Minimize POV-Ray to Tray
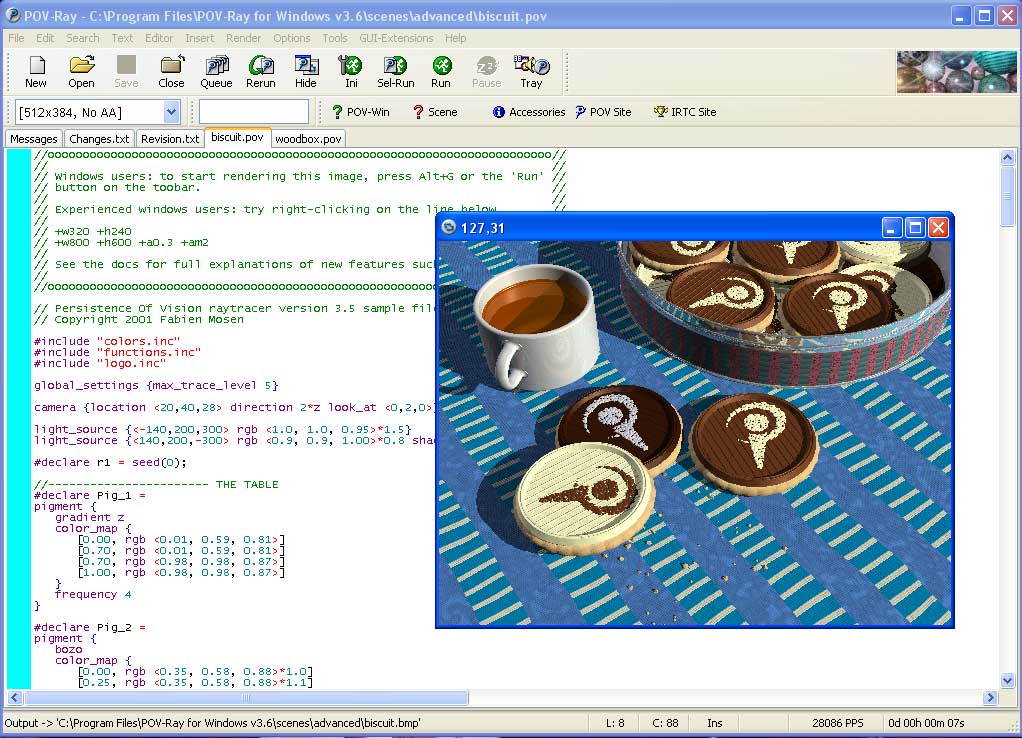Image resolution: width=1022 pixels, height=738 pixels. tap(531, 71)
